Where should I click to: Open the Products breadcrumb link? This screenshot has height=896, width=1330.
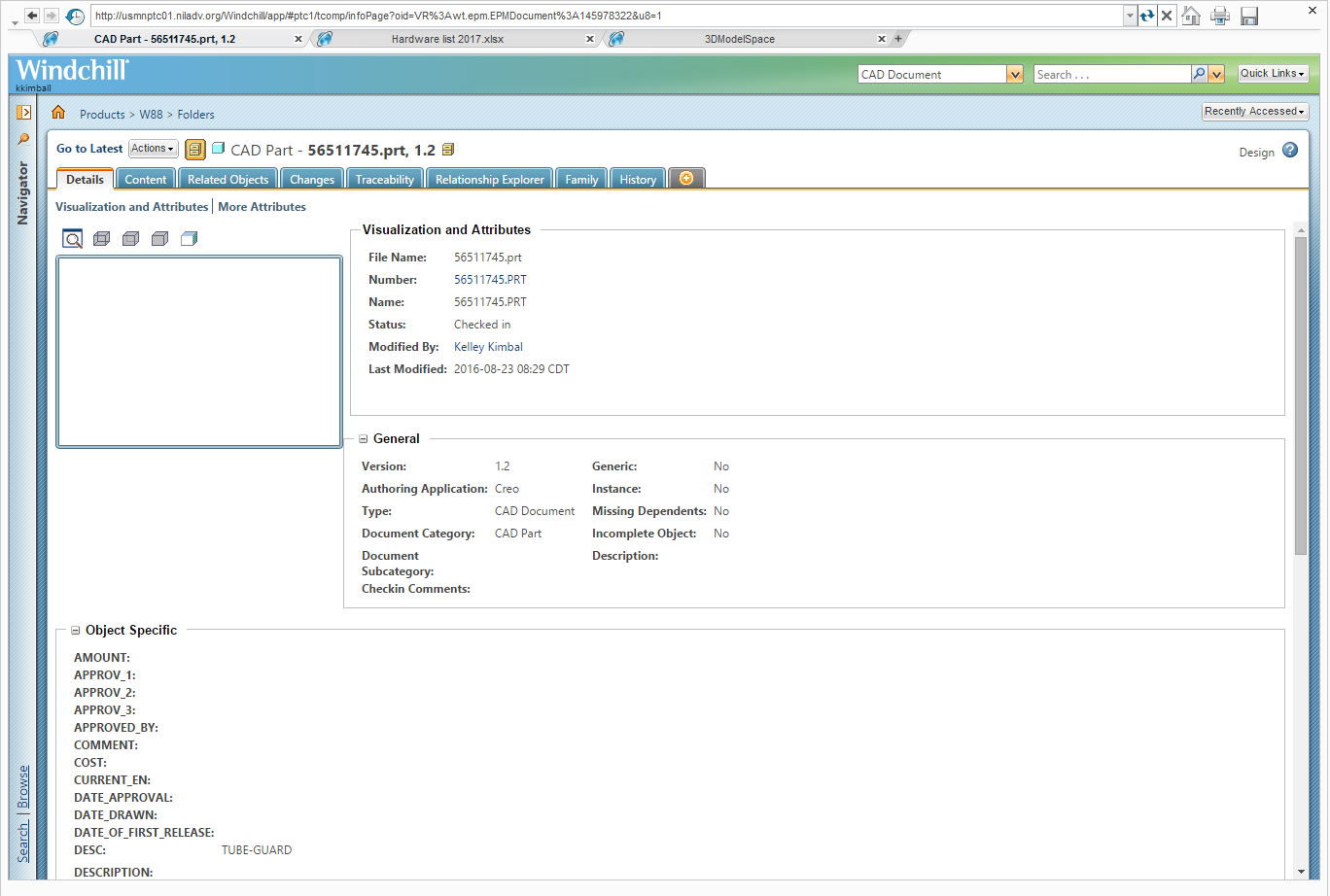click(102, 115)
